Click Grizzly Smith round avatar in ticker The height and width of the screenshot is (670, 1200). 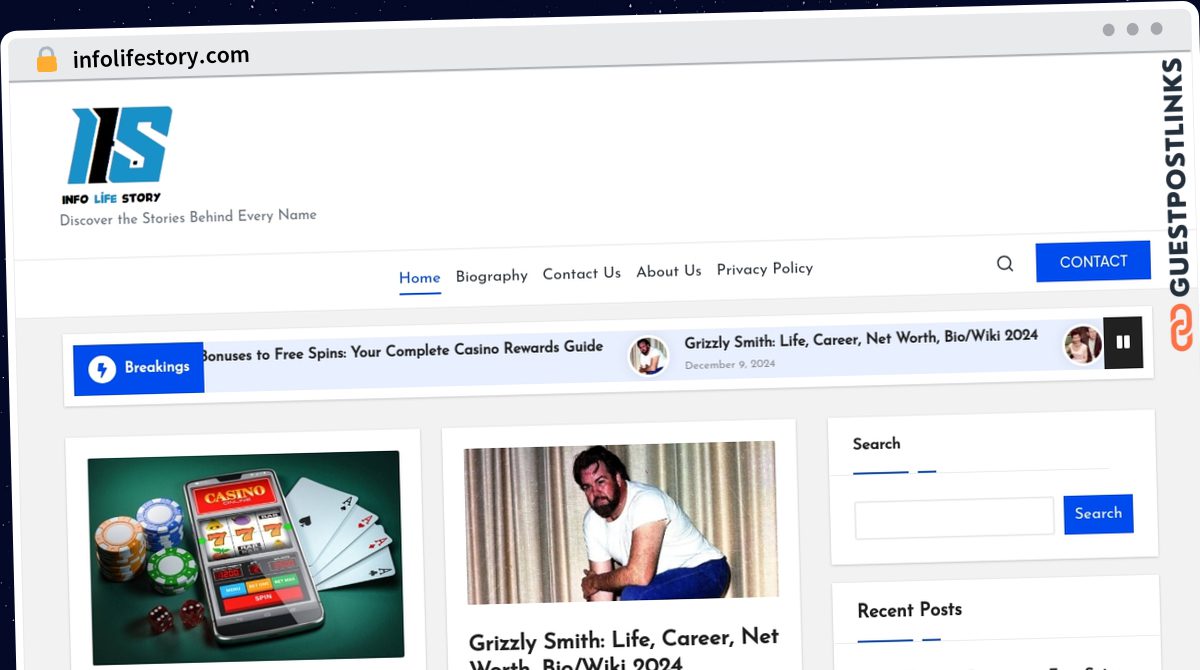648,355
